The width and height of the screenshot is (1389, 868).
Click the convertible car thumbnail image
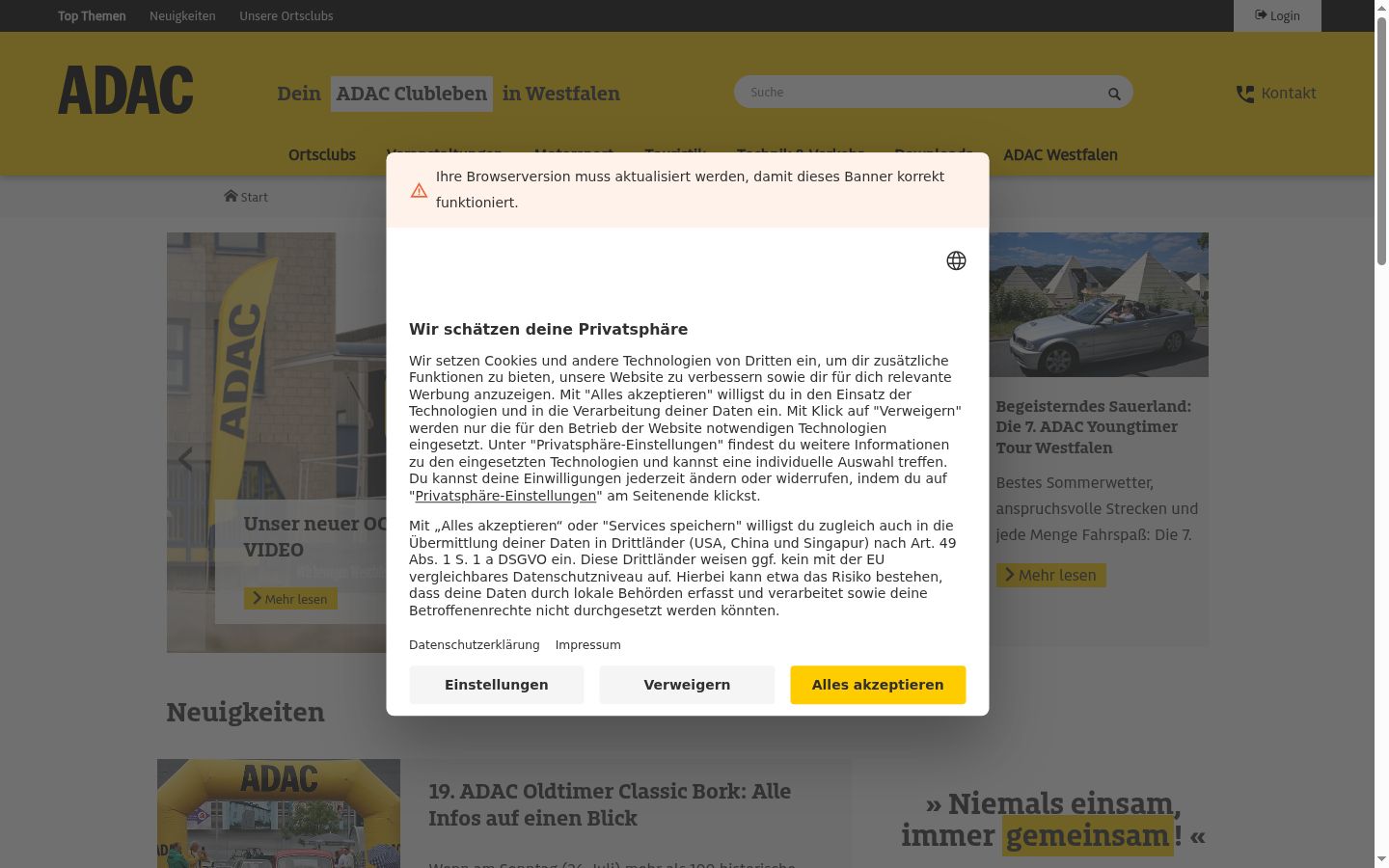point(1099,305)
